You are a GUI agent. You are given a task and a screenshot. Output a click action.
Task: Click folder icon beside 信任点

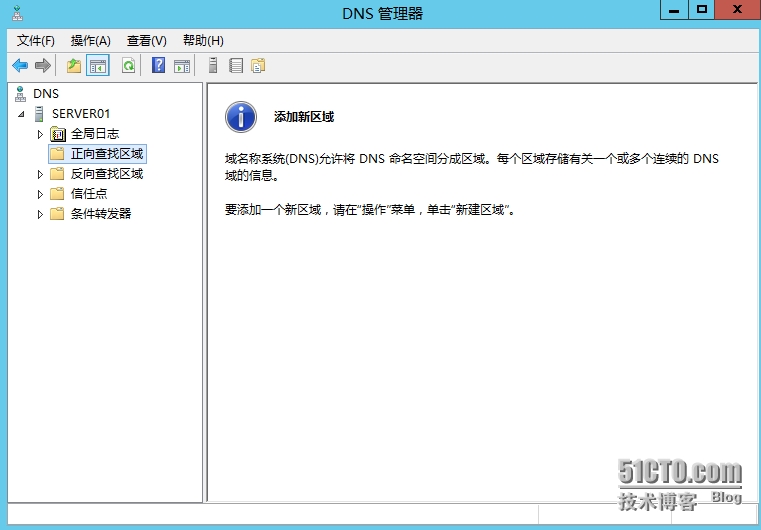tap(57, 194)
